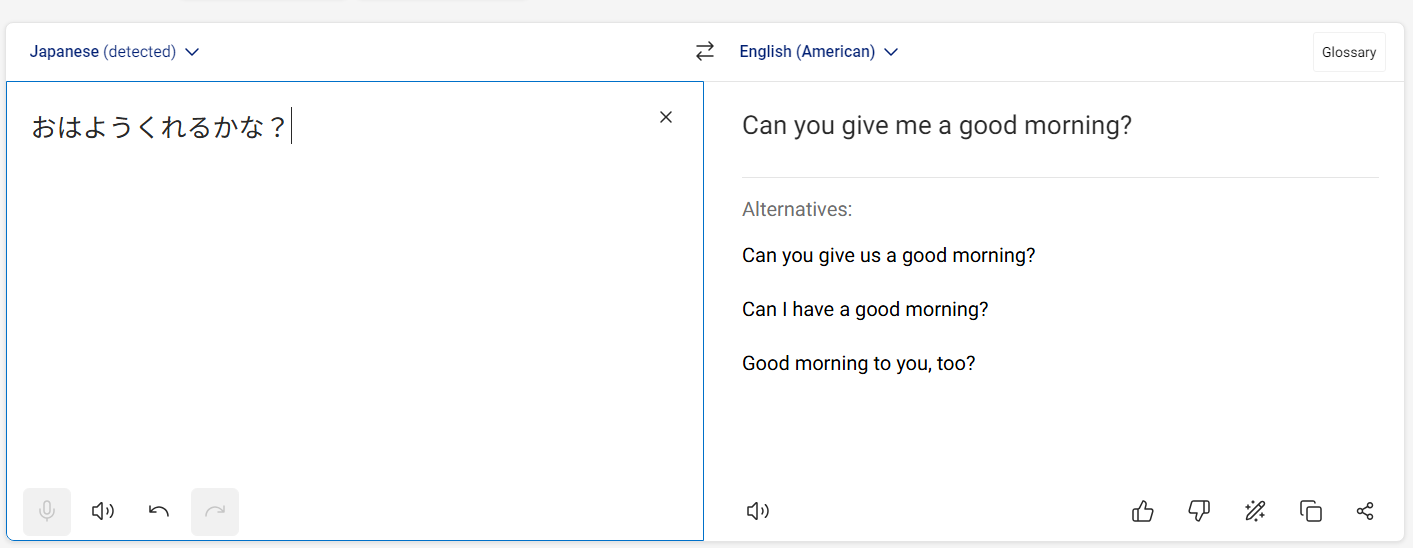Redo the source text edit
This screenshot has width=1413, height=548.
215,512
